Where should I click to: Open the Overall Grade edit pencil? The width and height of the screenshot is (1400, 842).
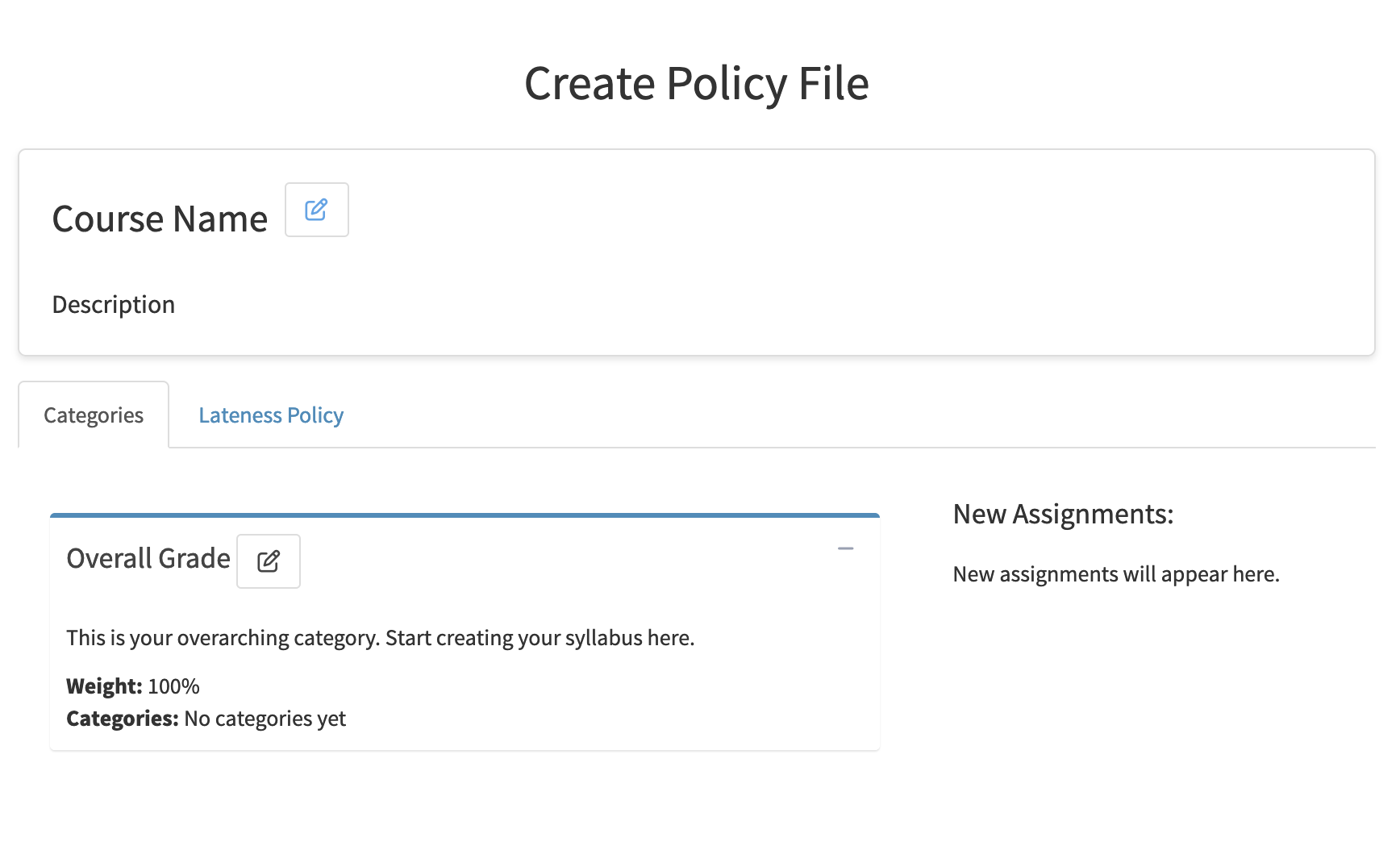tap(268, 561)
